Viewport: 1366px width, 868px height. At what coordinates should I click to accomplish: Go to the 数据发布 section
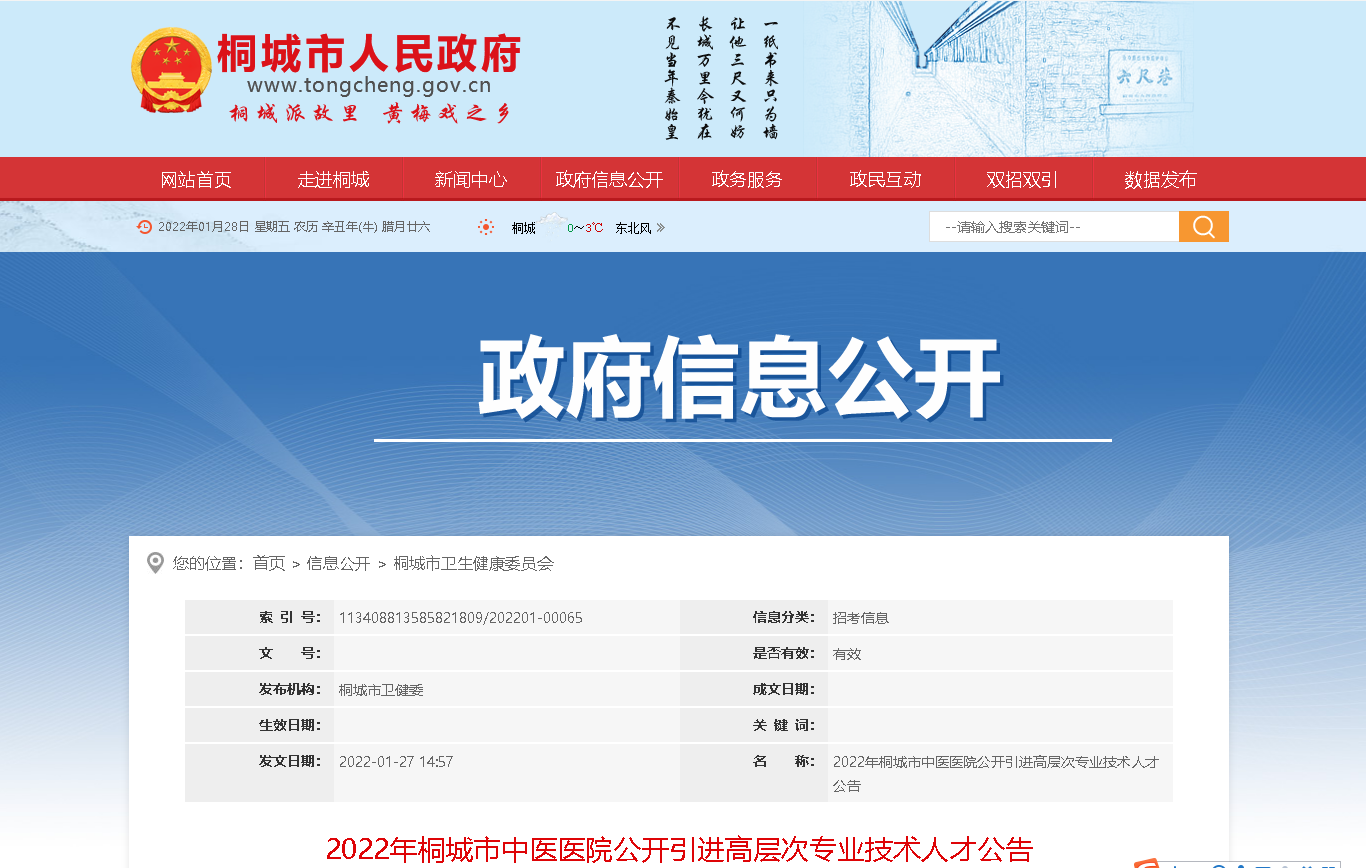click(1160, 180)
